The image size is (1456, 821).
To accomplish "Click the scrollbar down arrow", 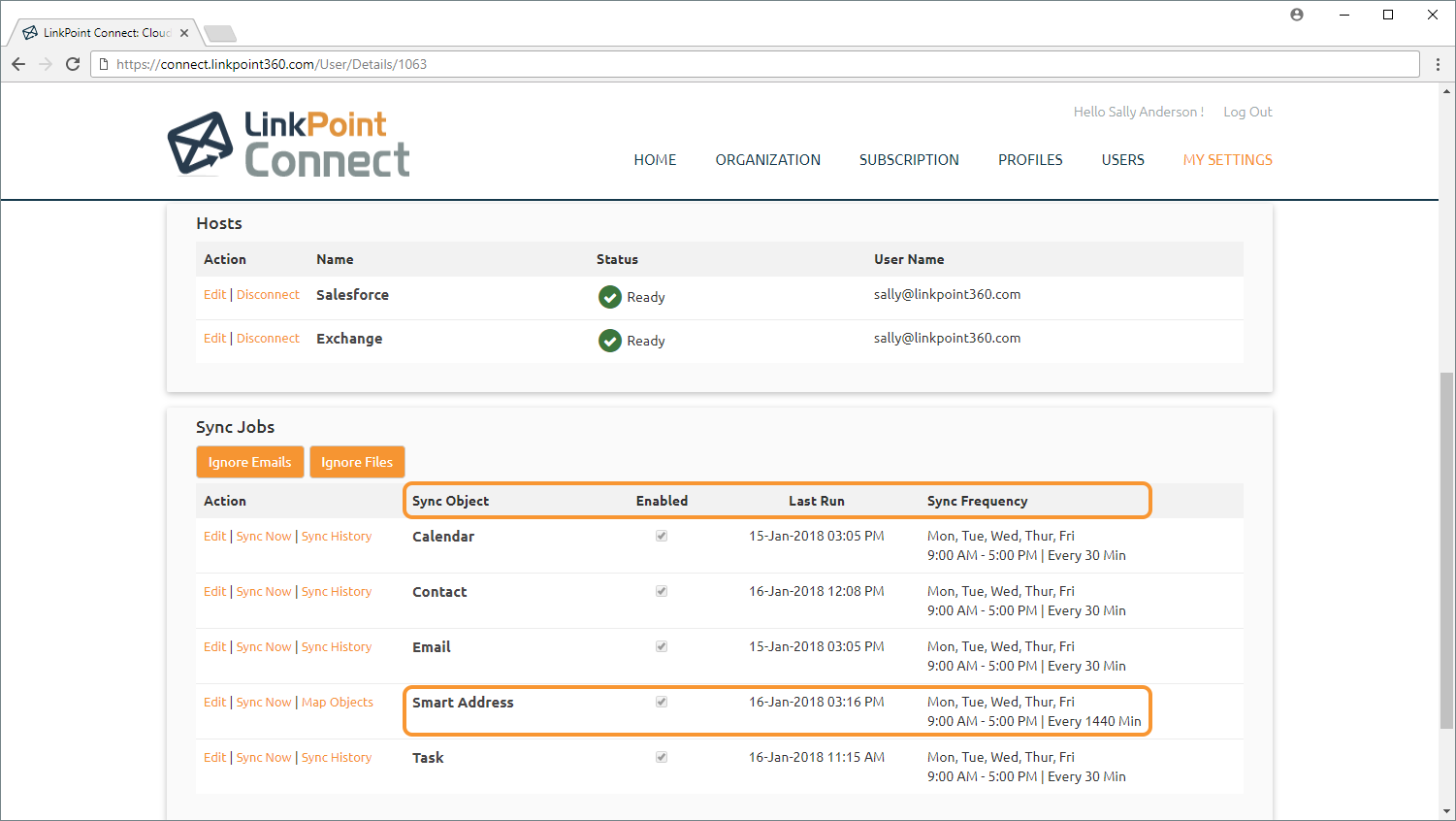I will pyautogui.click(x=1446, y=811).
